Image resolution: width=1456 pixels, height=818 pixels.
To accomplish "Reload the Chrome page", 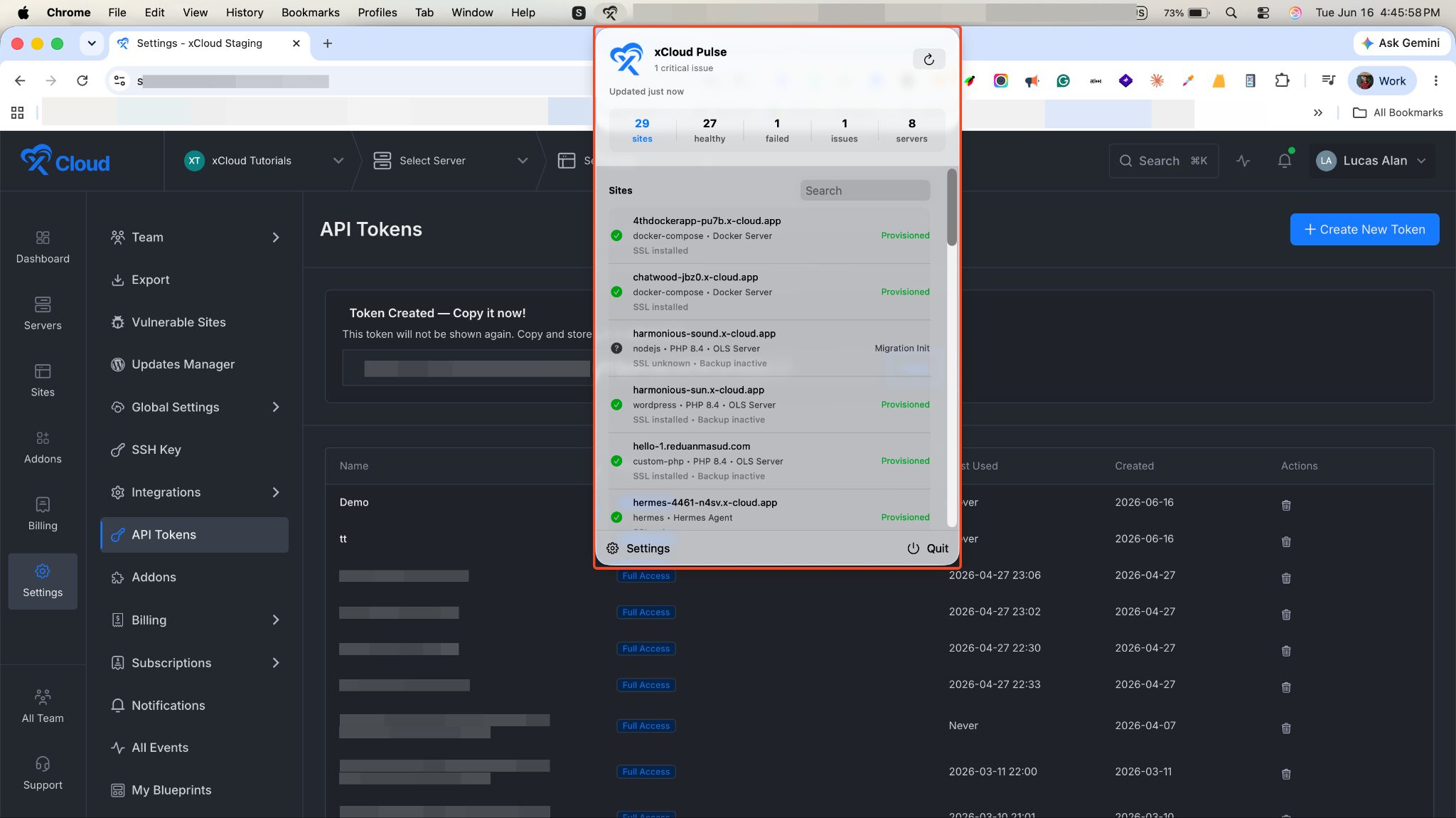I will click(x=82, y=81).
